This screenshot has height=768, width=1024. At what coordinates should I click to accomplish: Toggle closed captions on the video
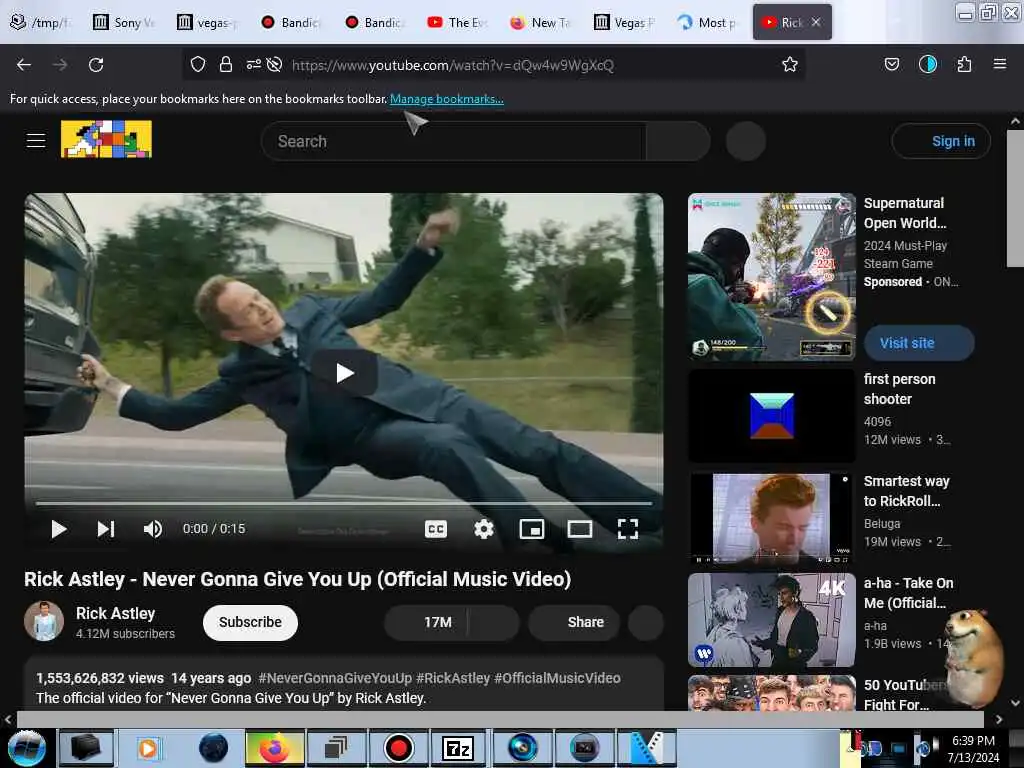pos(436,529)
